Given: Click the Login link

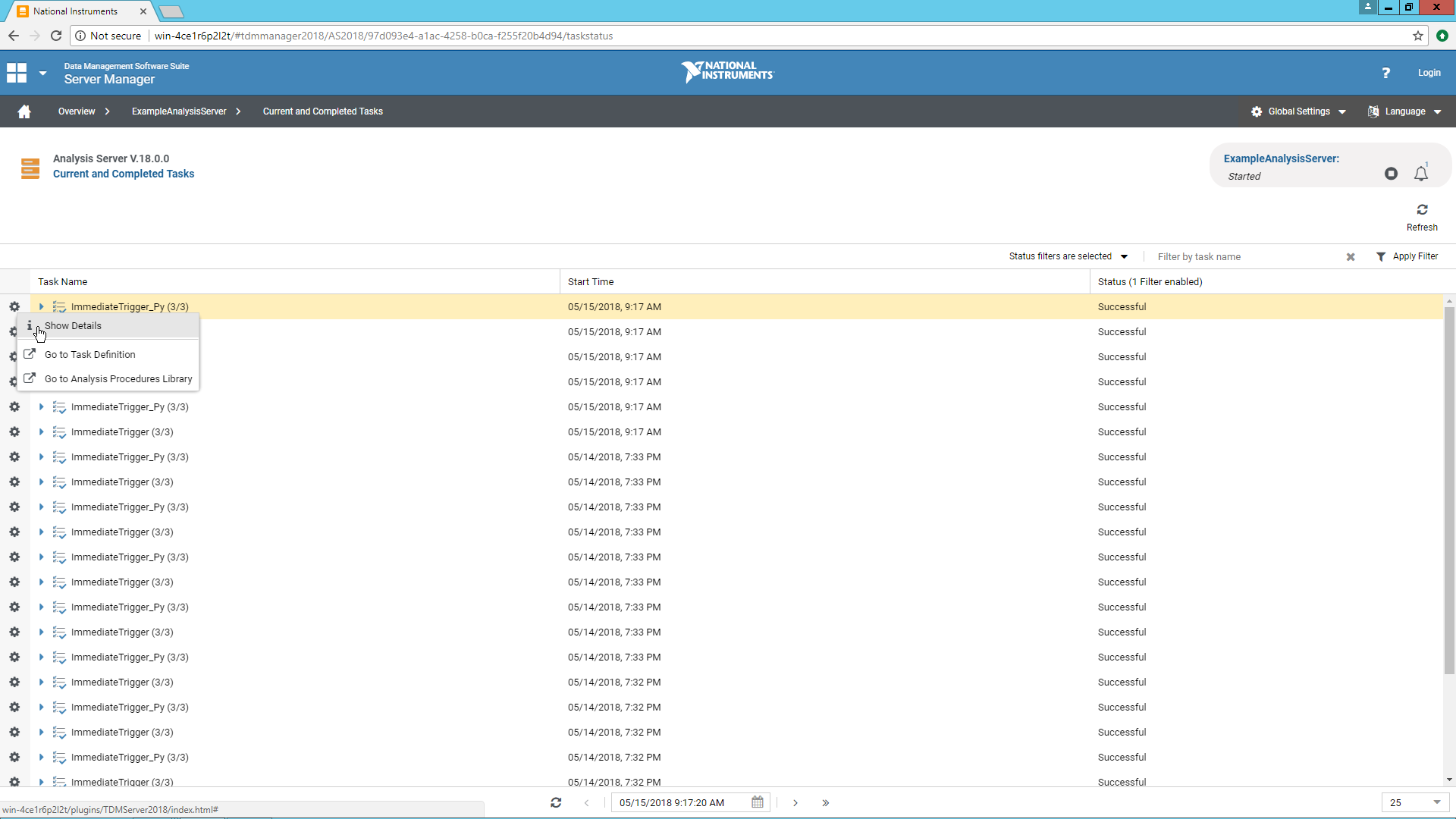Looking at the screenshot, I should pyautogui.click(x=1429, y=73).
